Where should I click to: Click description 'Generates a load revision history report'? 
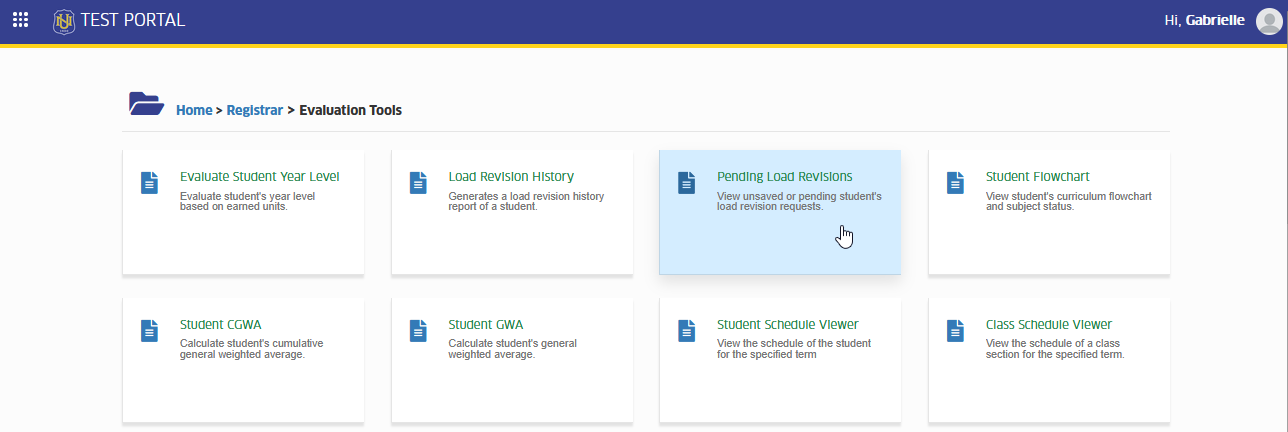[527, 202]
